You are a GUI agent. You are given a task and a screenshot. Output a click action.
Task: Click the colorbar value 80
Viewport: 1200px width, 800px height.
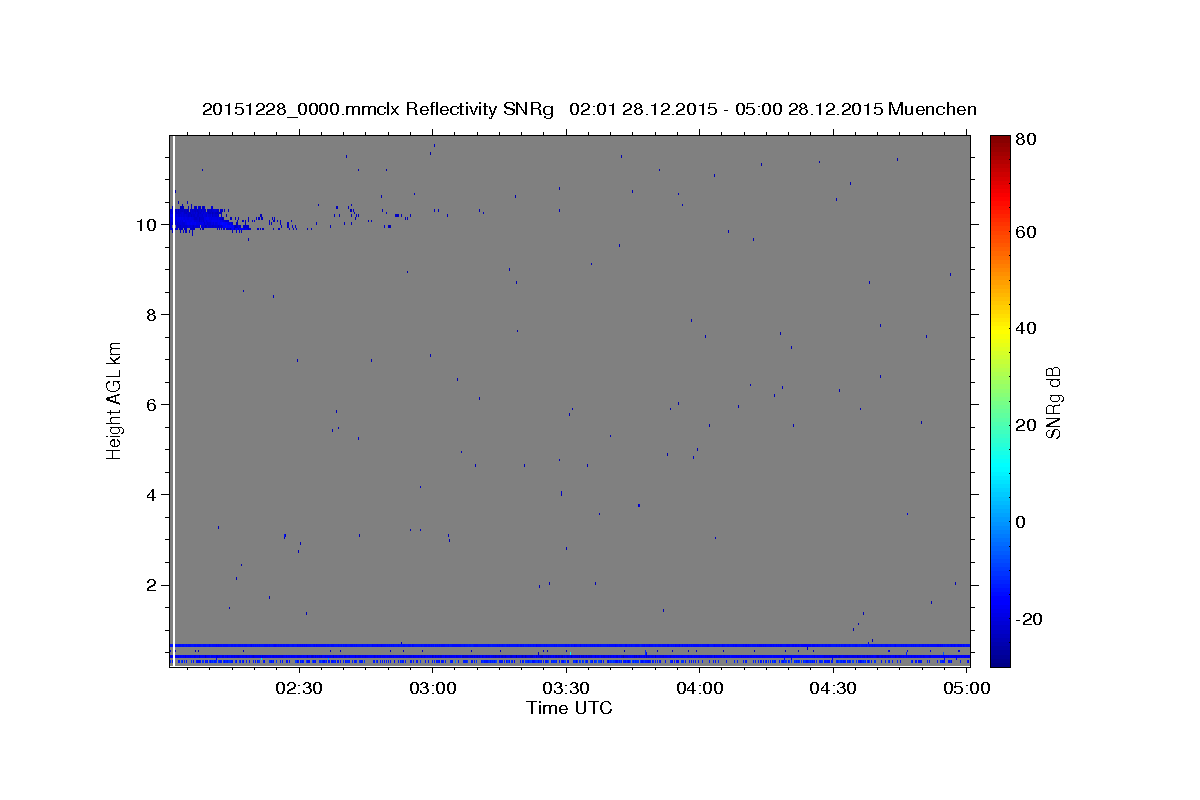[x=1025, y=139]
